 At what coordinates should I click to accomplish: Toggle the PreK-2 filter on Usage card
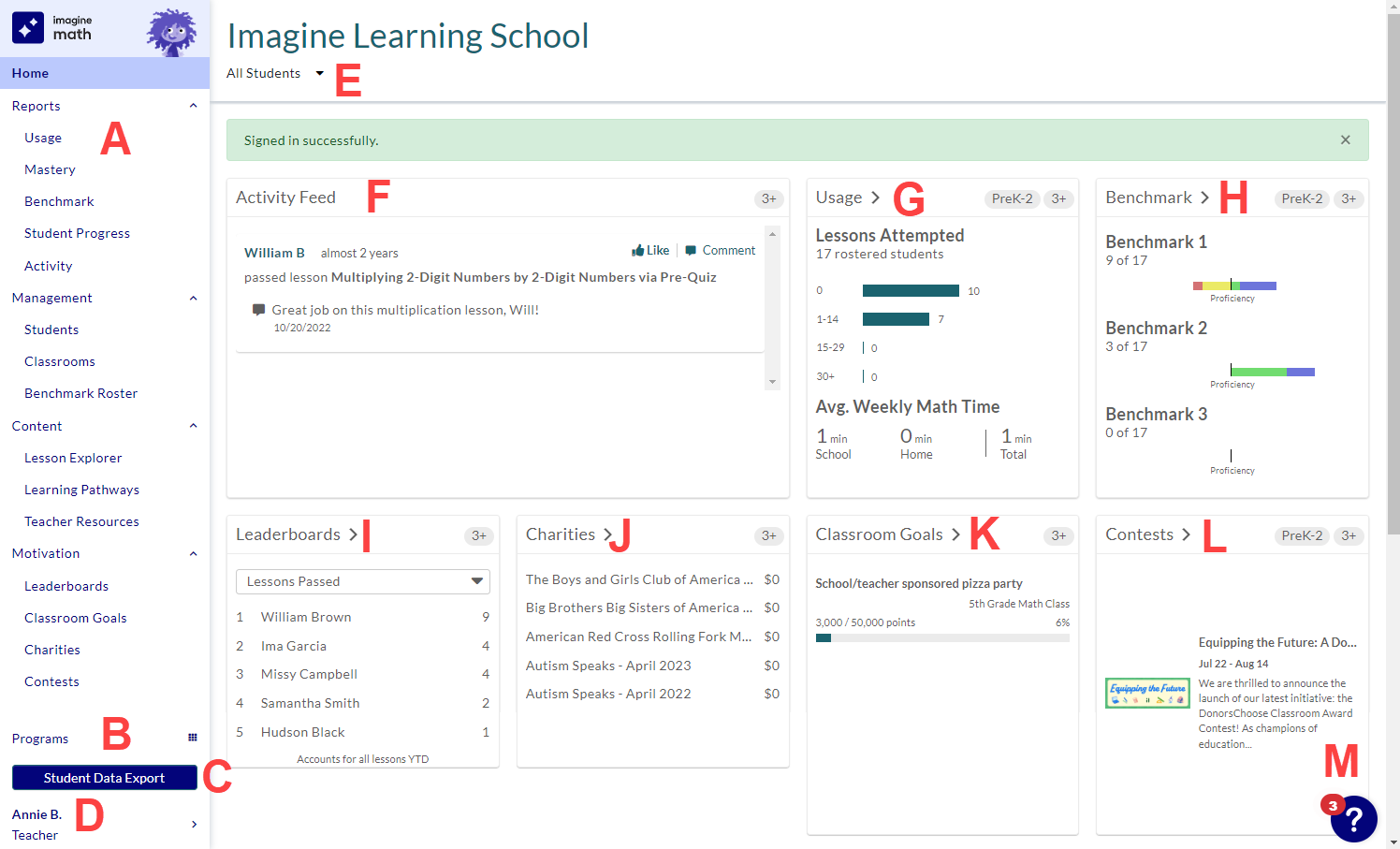point(1012,198)
